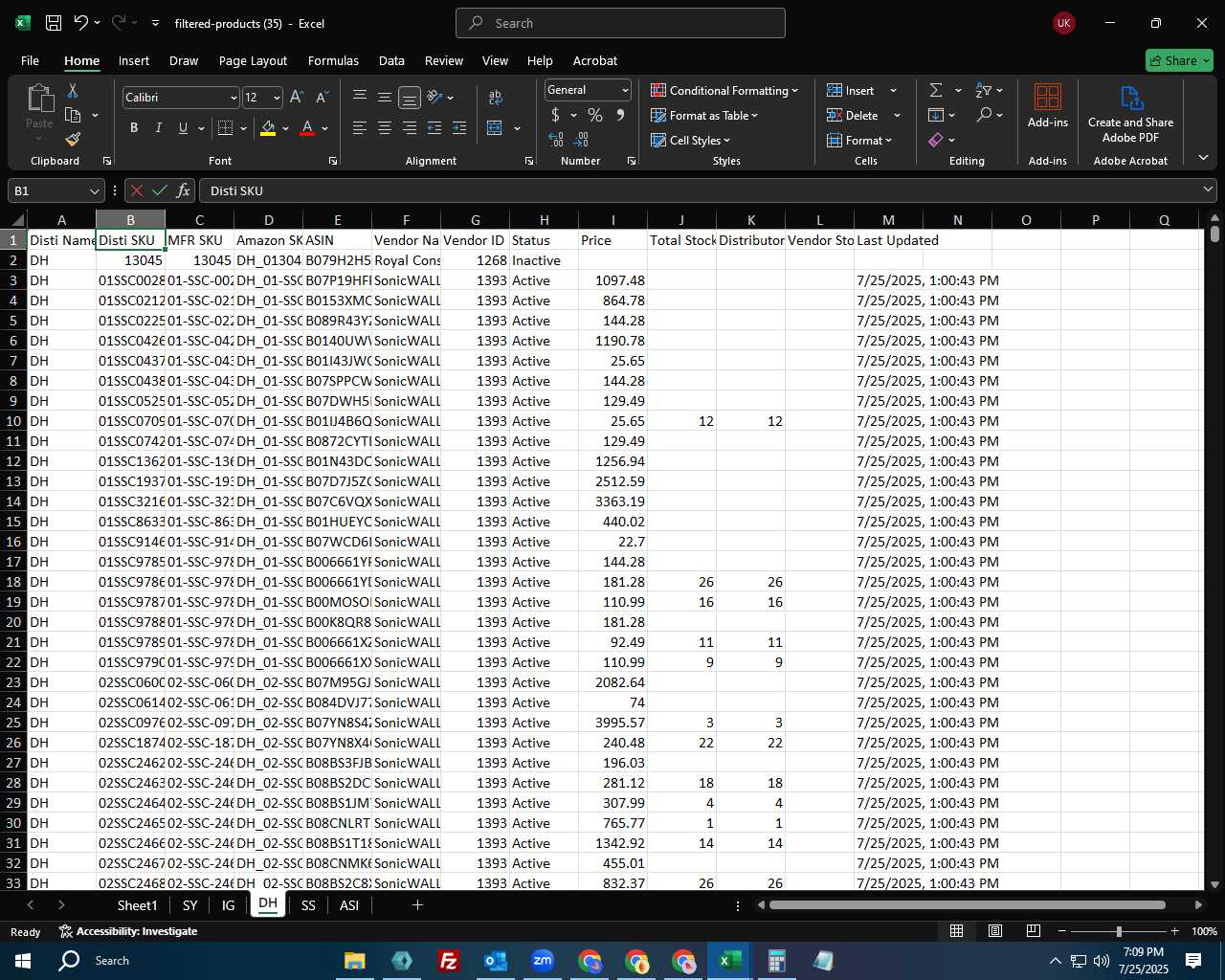Switch to Page Layout view icon

pyautogui.click(x=995, y=931)
